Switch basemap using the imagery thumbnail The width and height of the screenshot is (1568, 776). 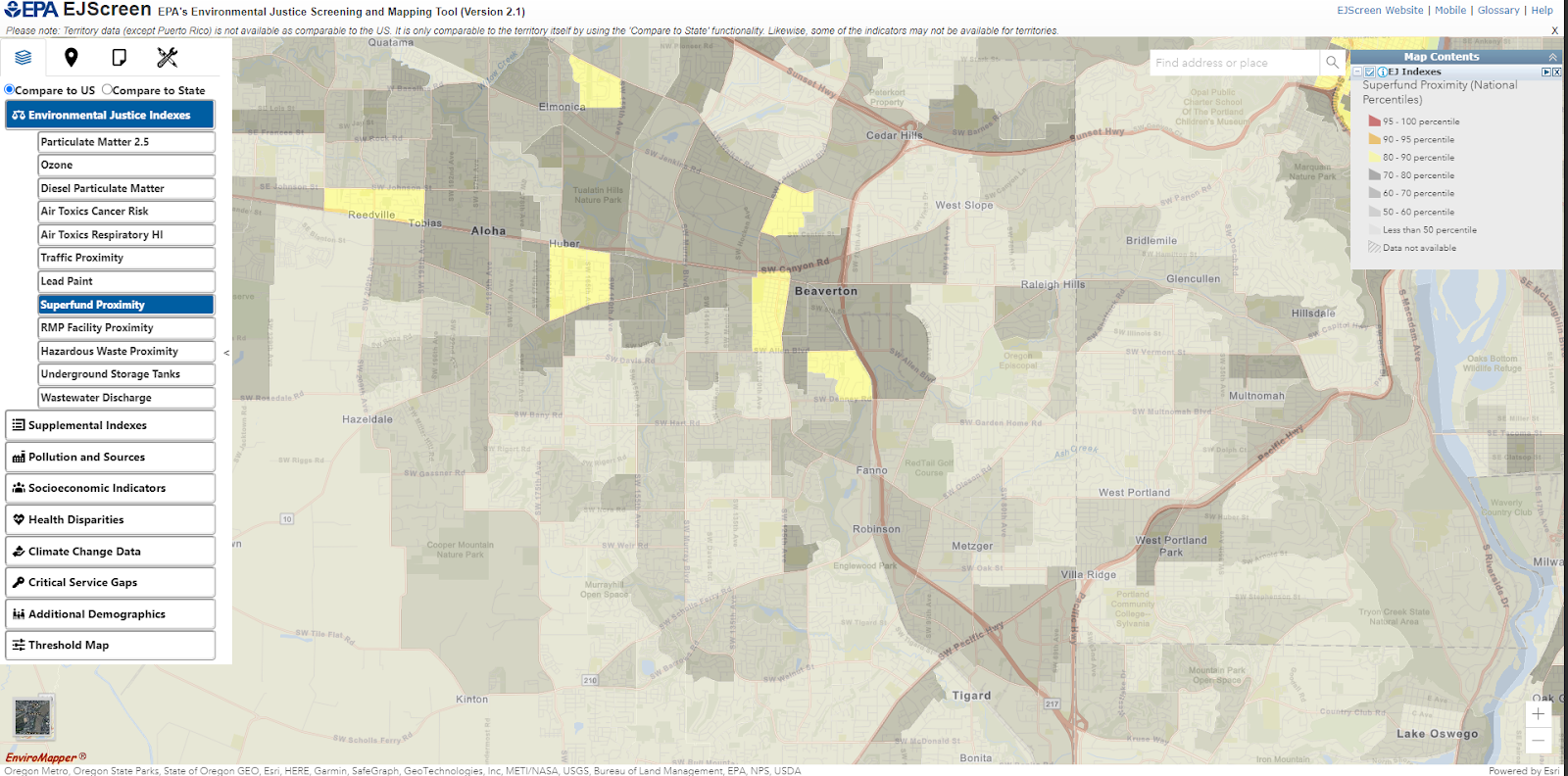pos(32,718)
